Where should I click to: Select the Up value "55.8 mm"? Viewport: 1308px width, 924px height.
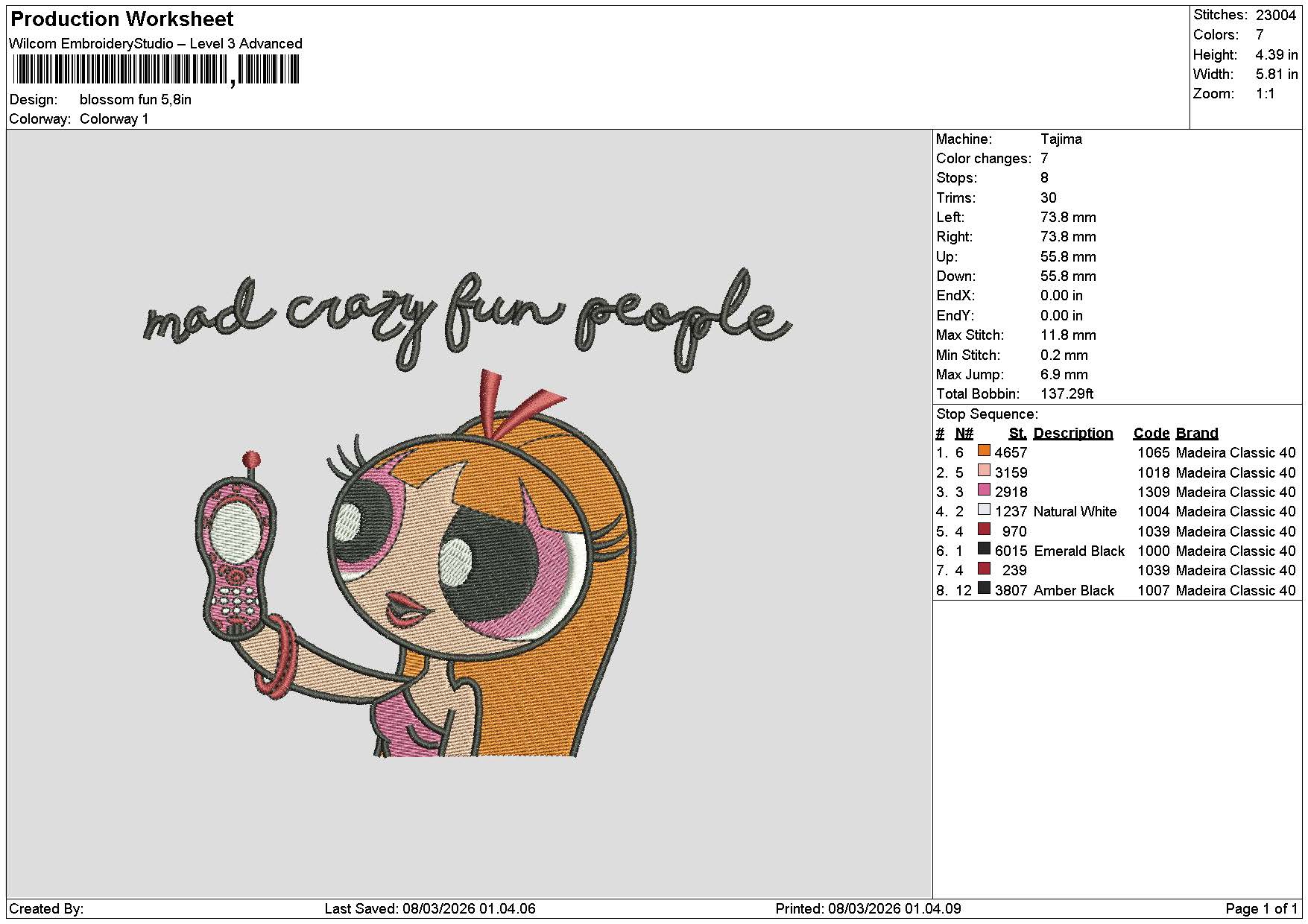(1068, 257)
